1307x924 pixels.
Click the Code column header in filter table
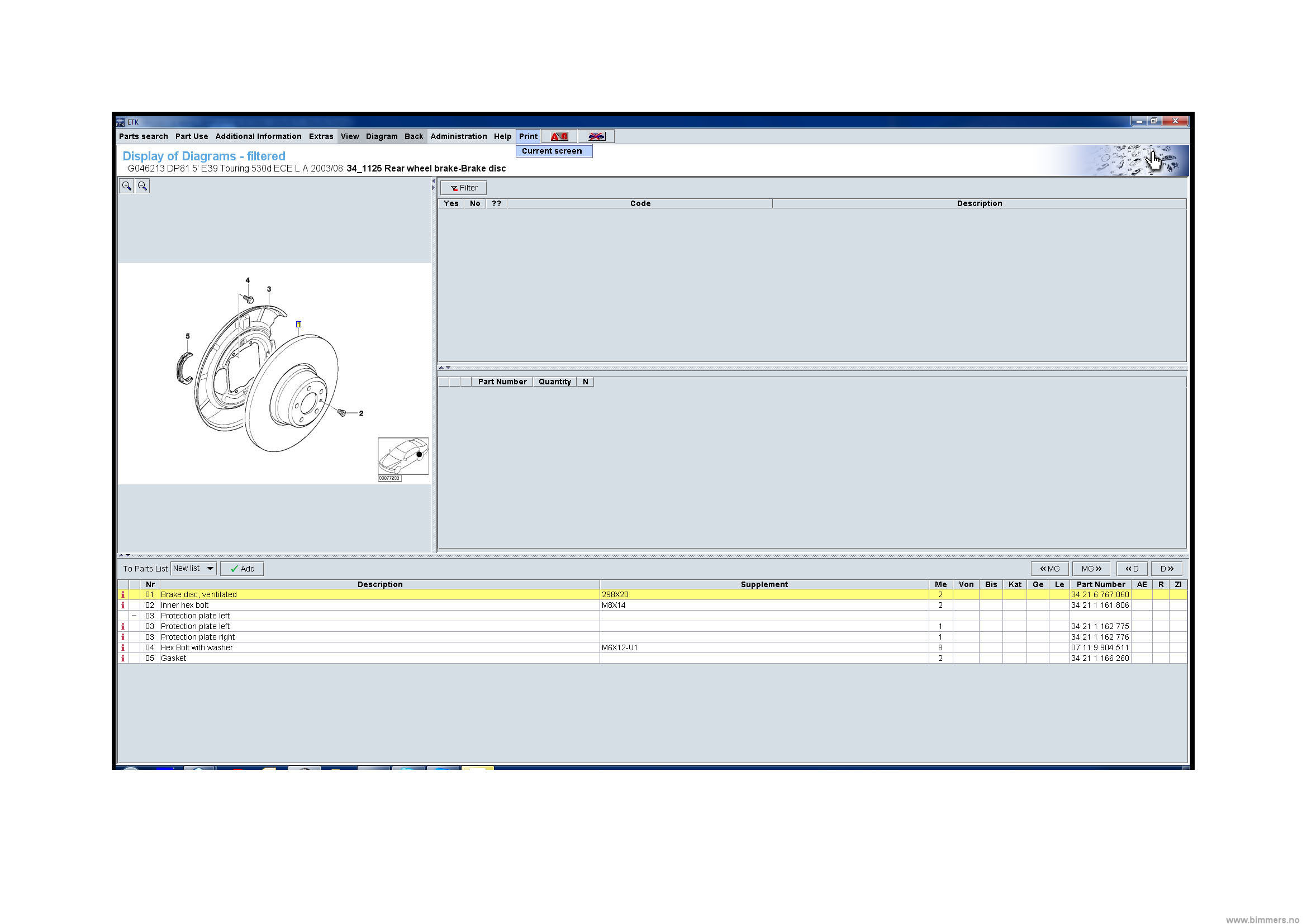point(640,204)
